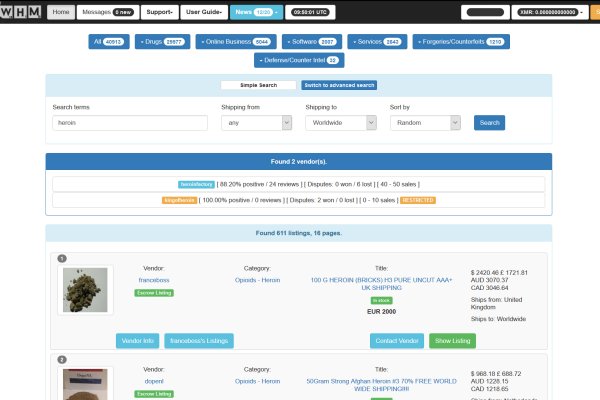
Task: Open the Shipping from dropdown
Action: pyautogui.click(x=256, y=123)
